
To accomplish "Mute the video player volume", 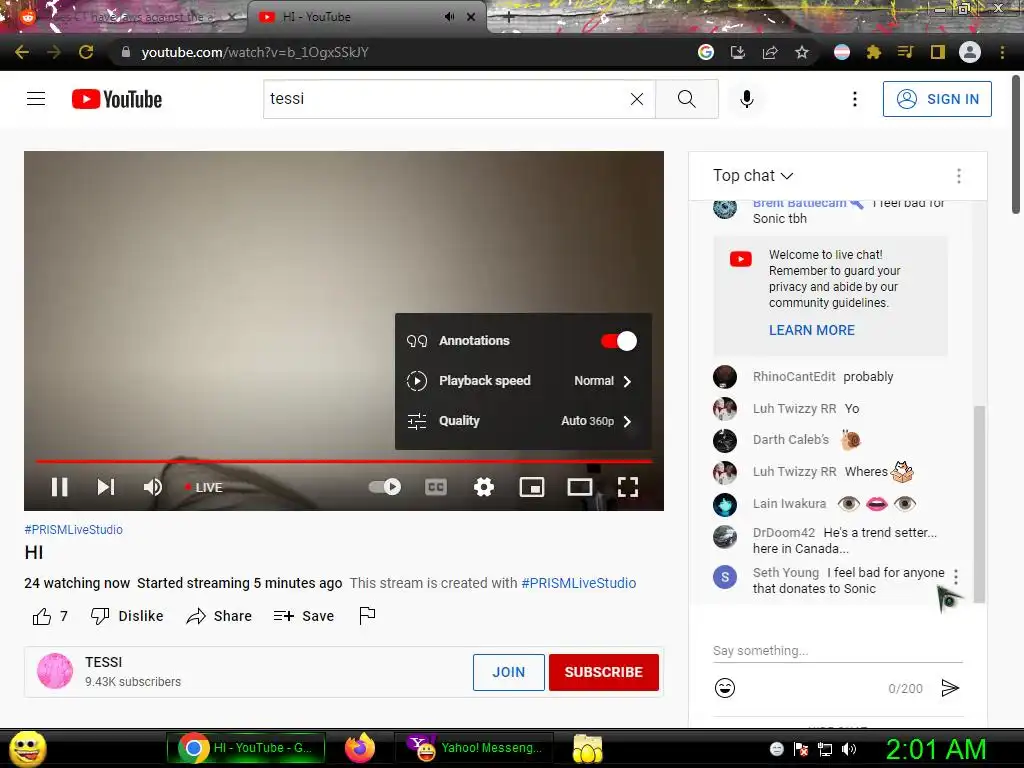I will (153, 487).
